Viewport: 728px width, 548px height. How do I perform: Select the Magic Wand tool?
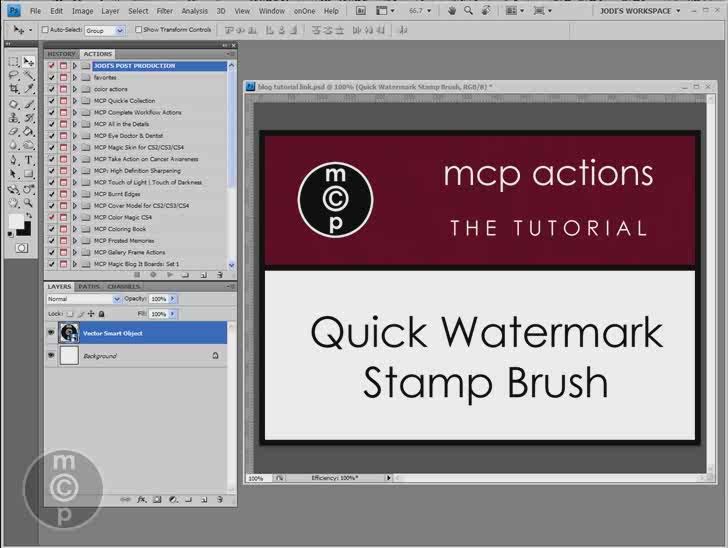(28, 76)
